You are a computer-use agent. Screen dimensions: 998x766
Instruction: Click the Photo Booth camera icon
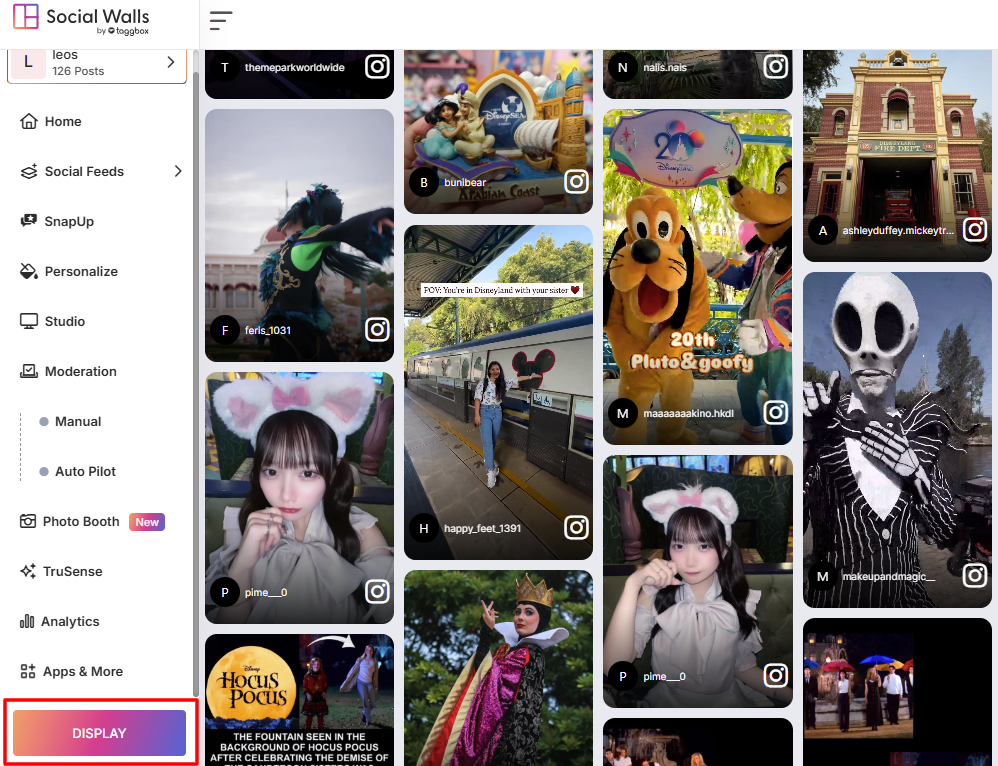[27, 521]
